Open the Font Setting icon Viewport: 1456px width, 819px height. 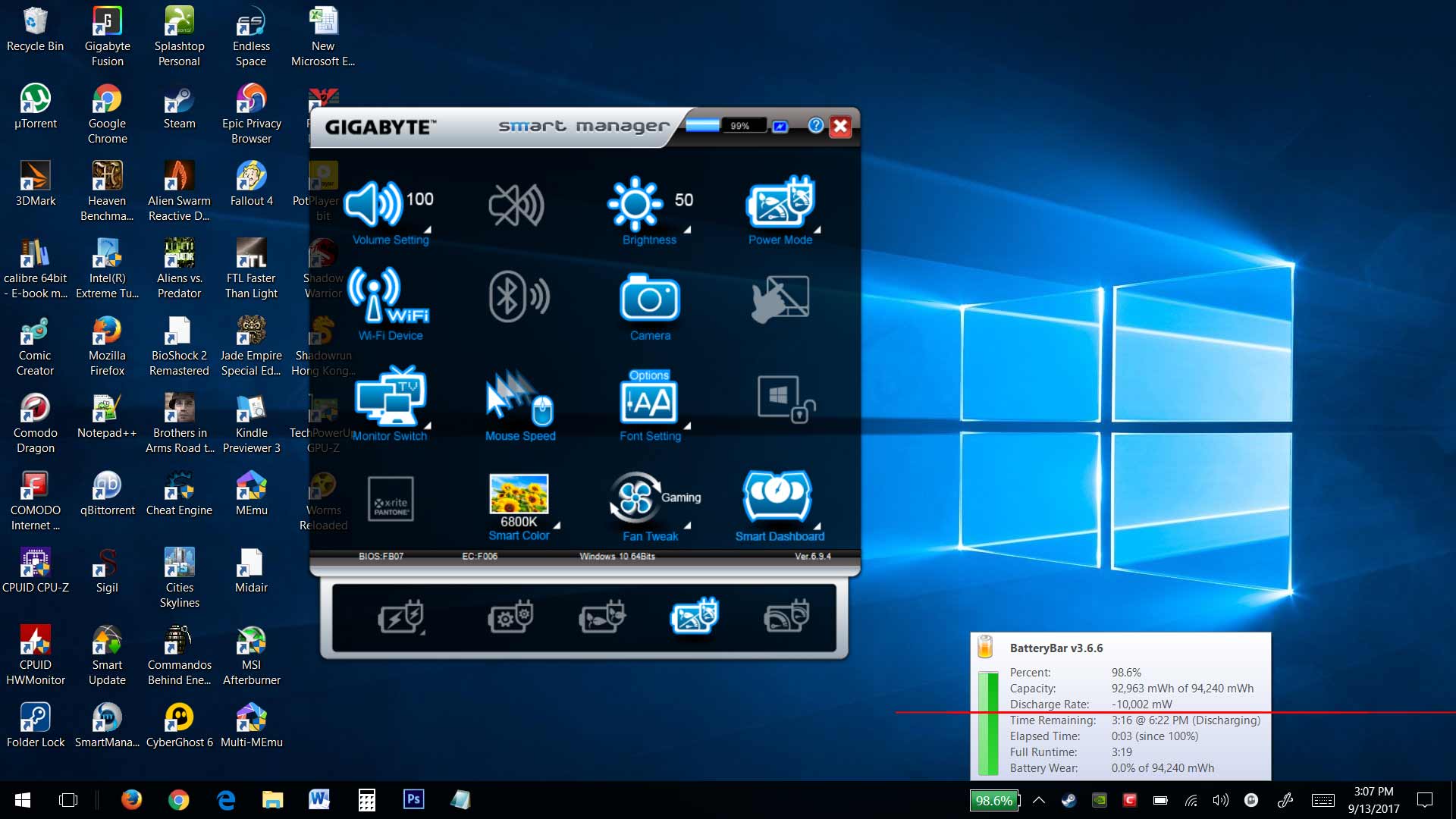tap(650, 402)
